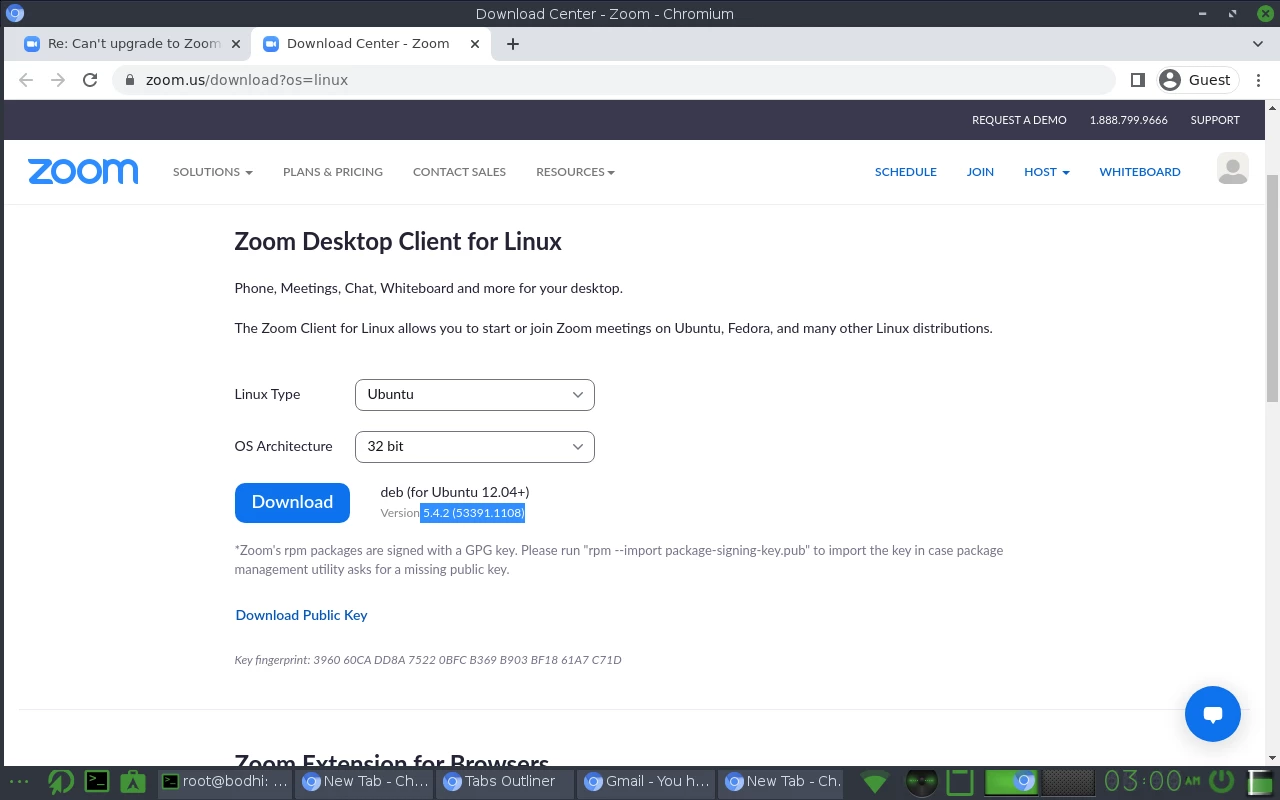Switch to Gmail window in taskbar
Screen dimensions: 1280x800
pyautogui.click(x=646, y=782)
